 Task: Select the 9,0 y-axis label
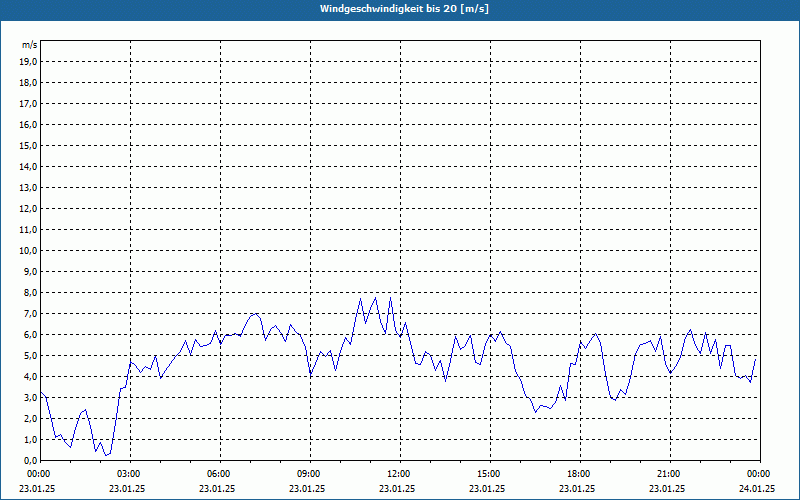30,271
